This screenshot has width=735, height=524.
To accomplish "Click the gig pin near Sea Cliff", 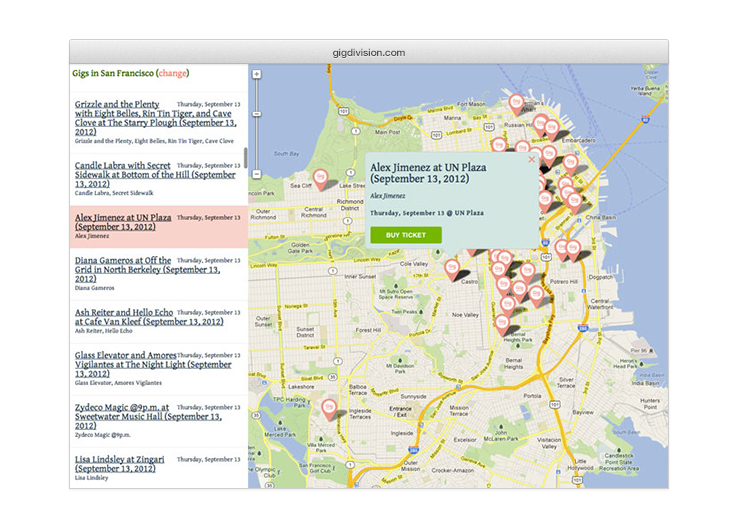I will 320,177.
